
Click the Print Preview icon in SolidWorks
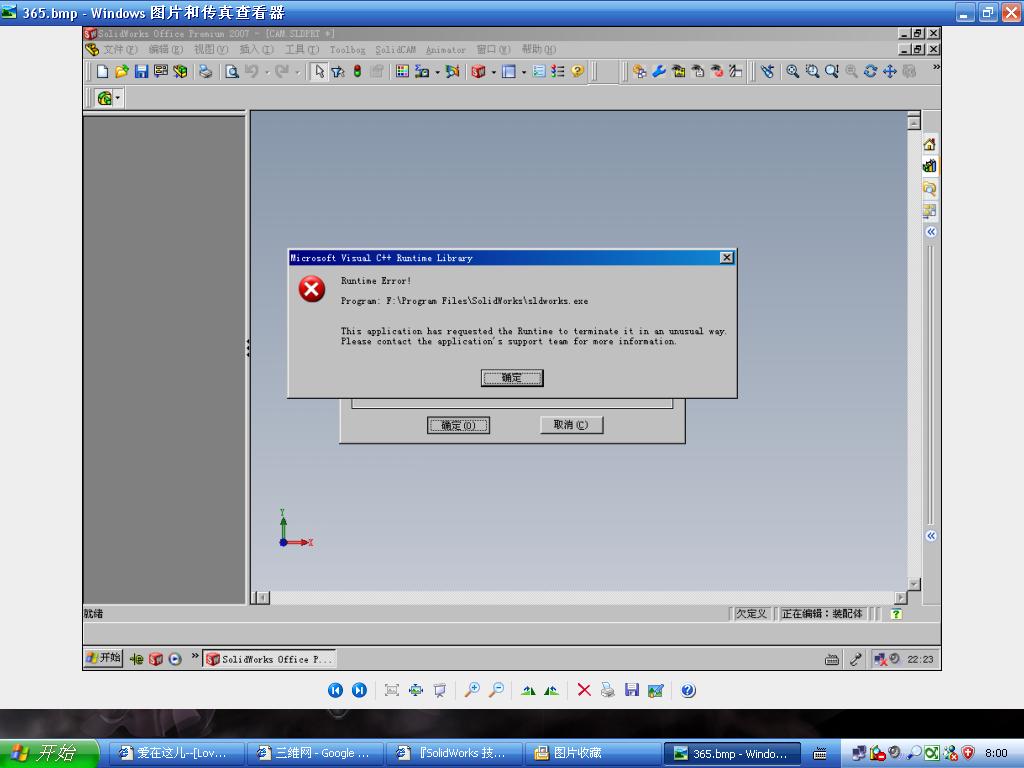232,71
